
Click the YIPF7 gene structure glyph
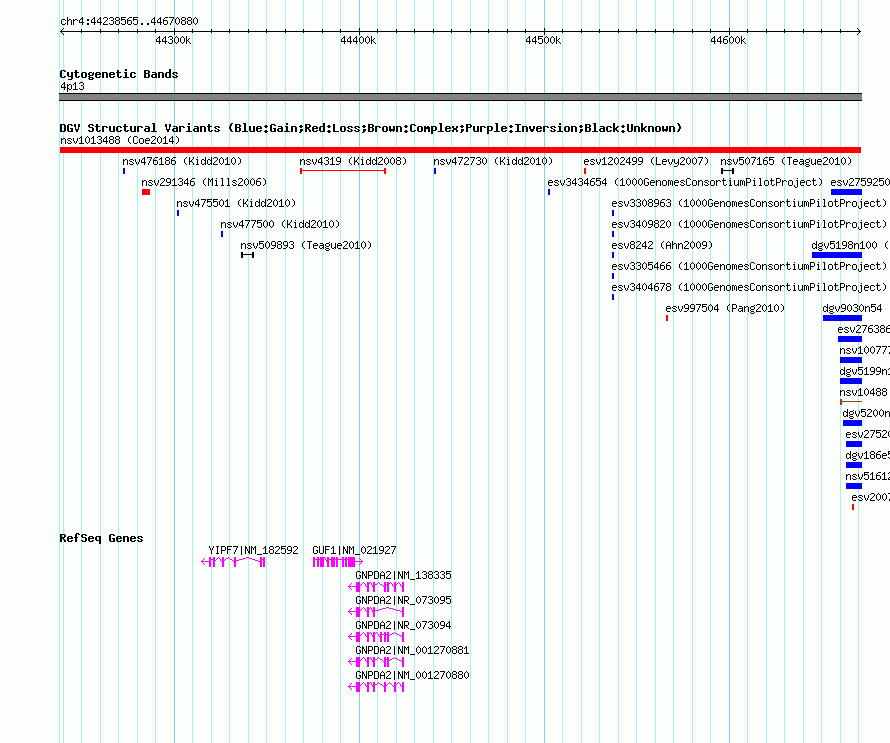point(233,562)
